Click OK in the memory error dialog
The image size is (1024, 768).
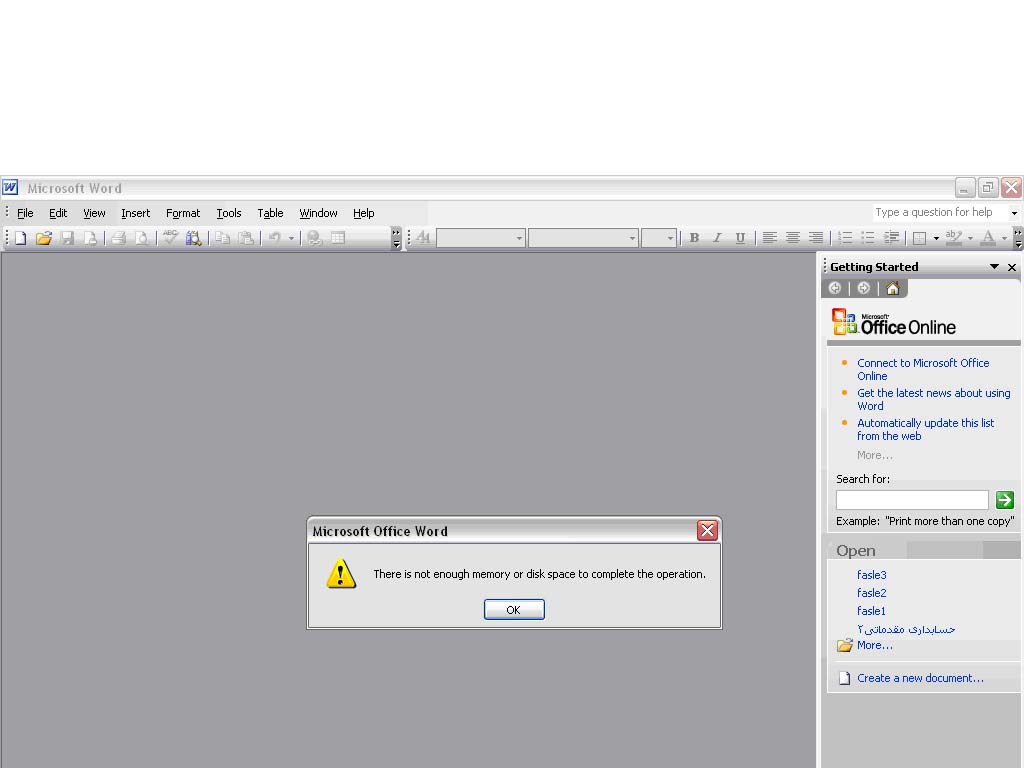coord(514,609)
